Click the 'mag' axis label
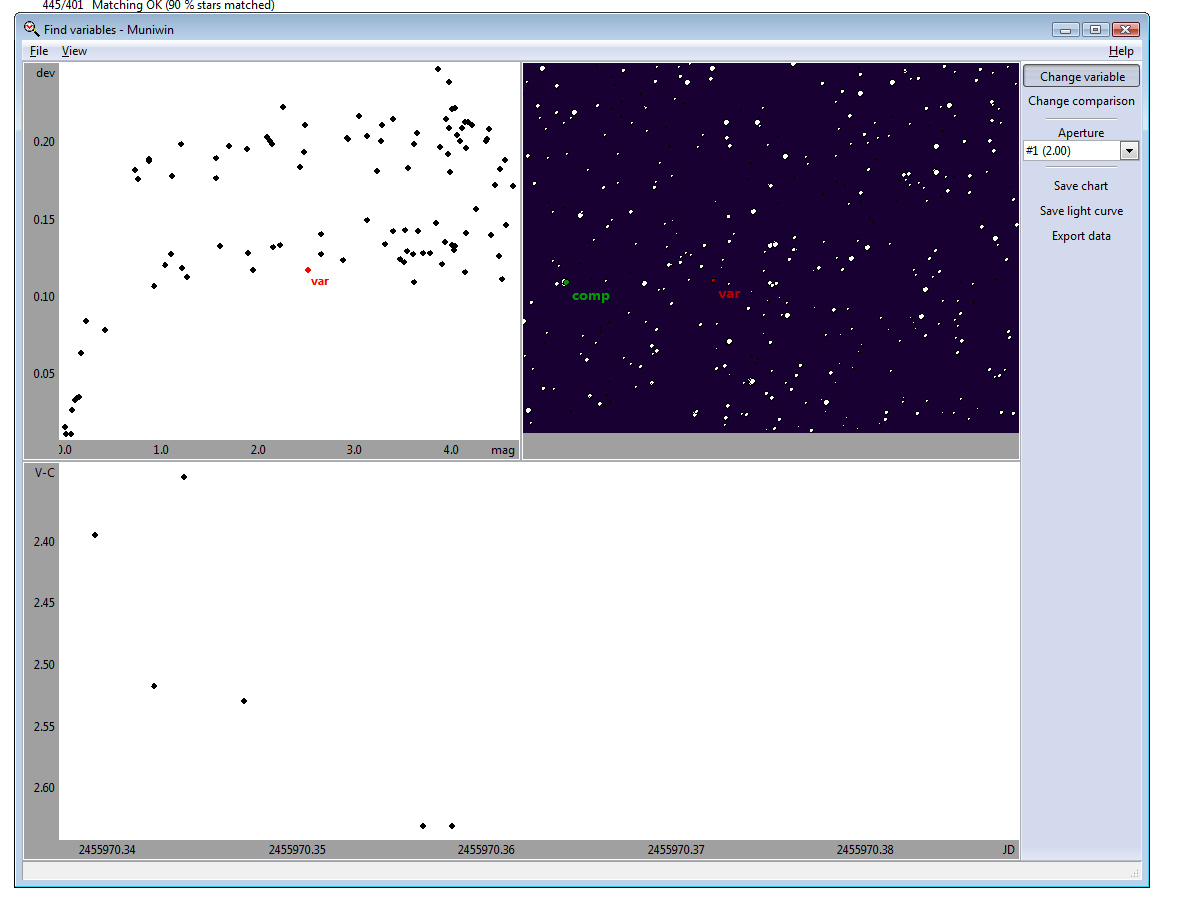 [503, 450]
